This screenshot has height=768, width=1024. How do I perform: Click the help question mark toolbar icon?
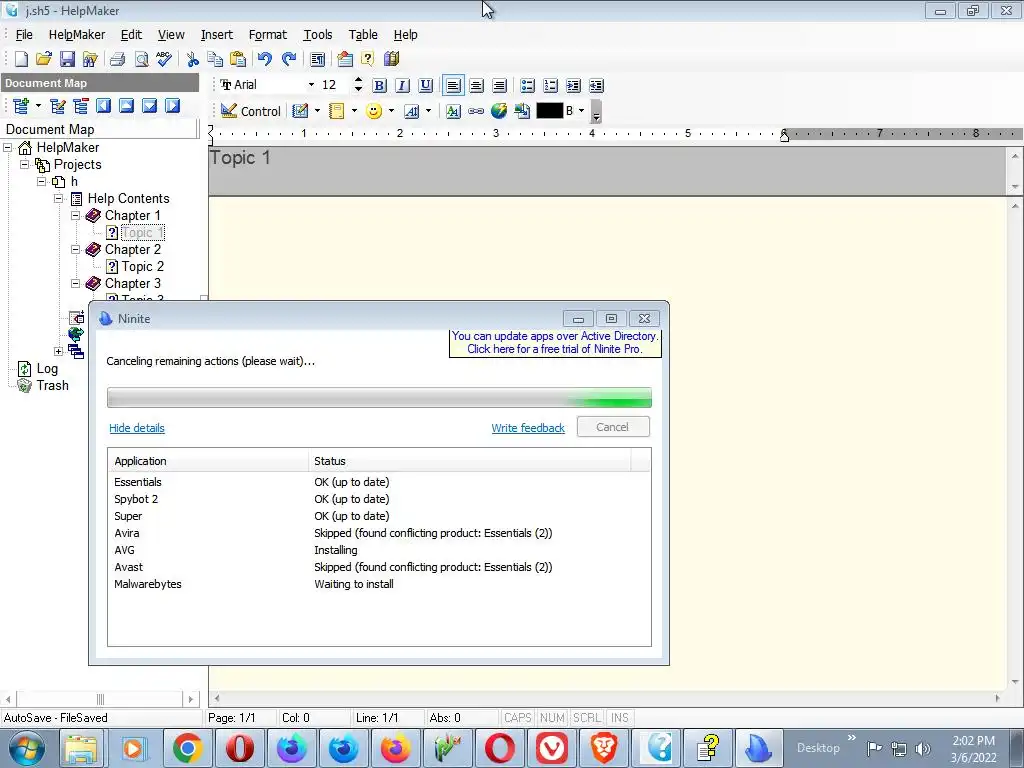tap(368, 59)
